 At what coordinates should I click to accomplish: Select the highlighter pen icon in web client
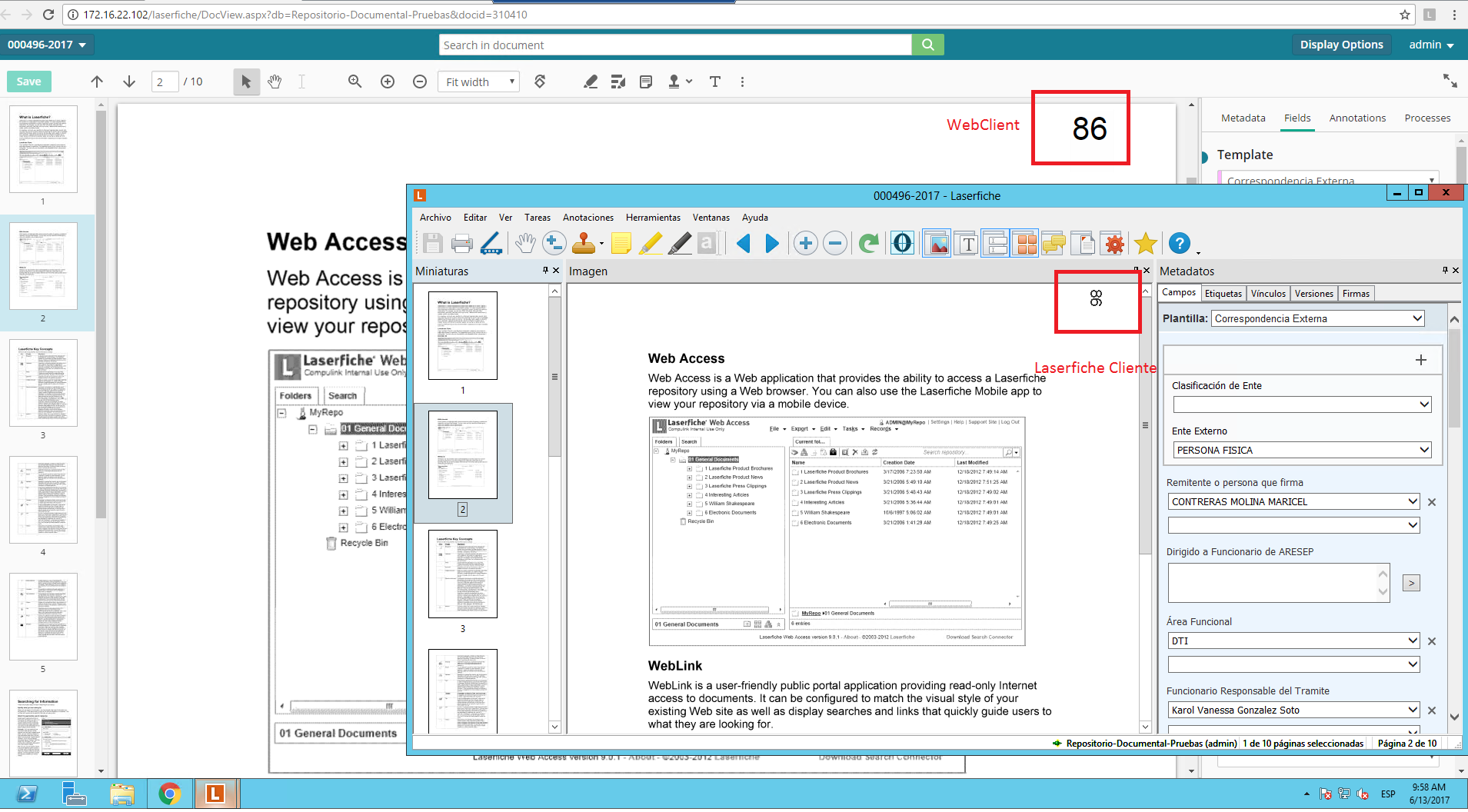click(x=591, y=82)
